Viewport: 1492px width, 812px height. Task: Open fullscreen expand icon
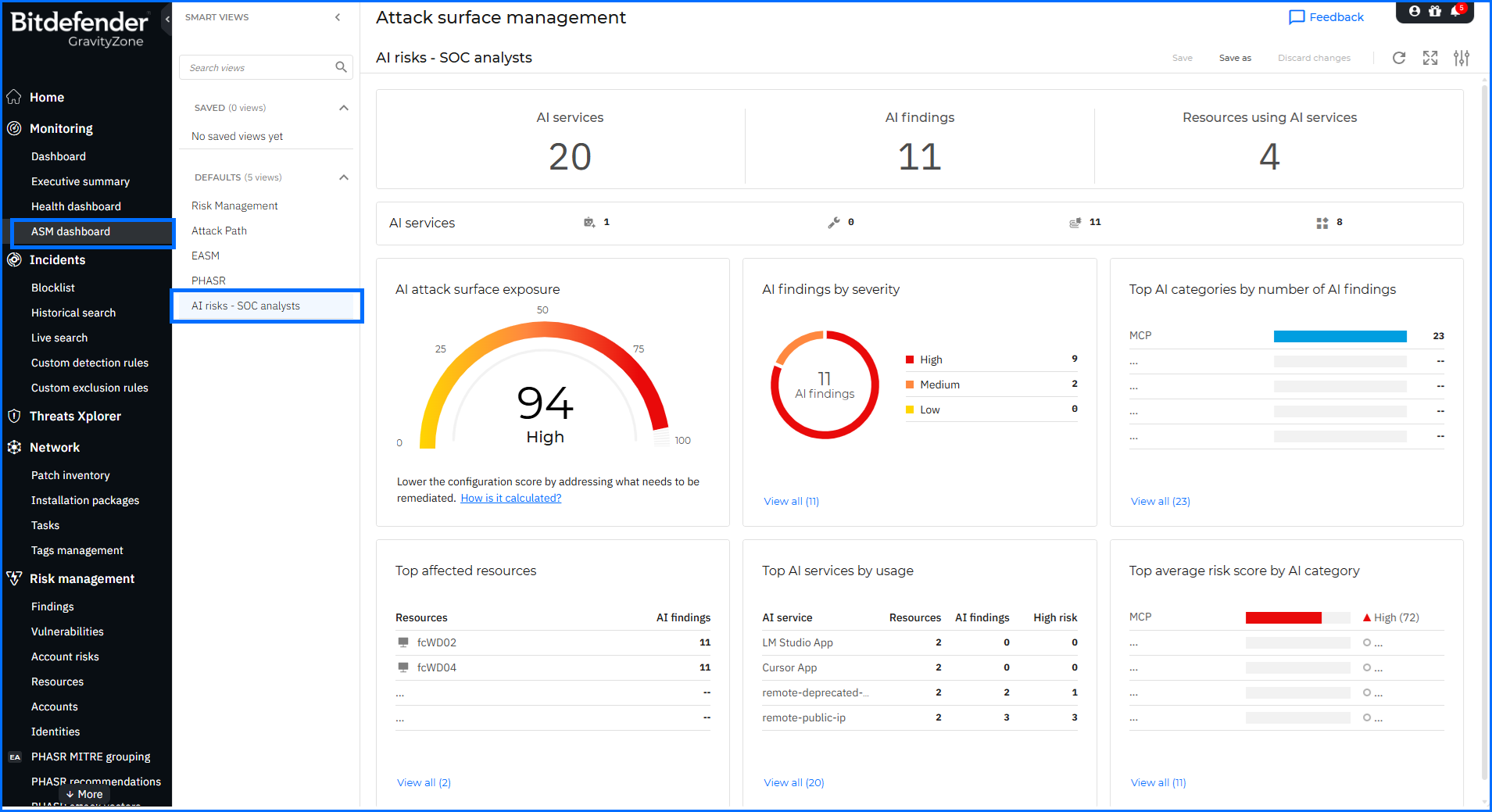(x=1430, y=58)
